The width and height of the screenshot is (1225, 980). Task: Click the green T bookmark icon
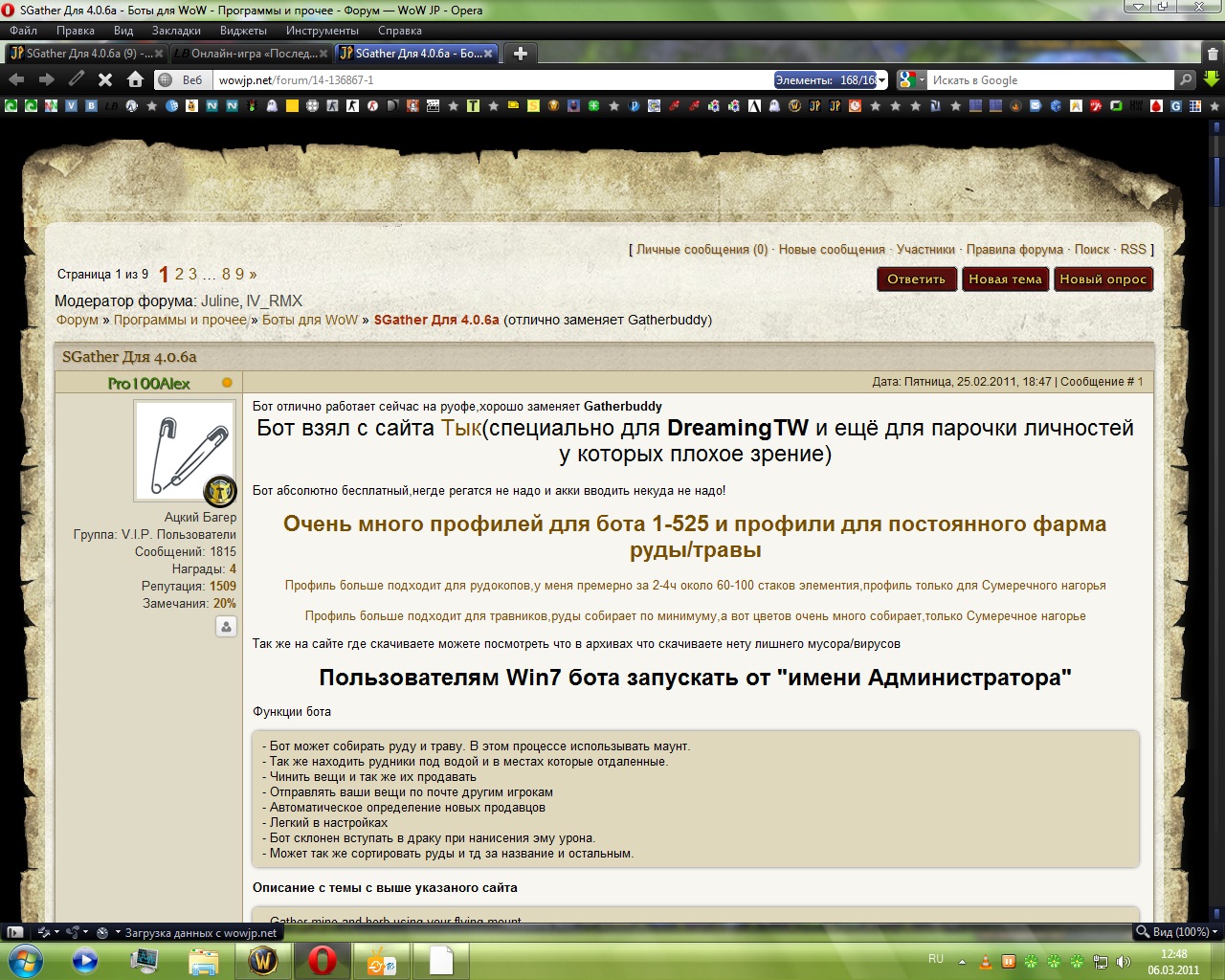click(x=473, y=105)
